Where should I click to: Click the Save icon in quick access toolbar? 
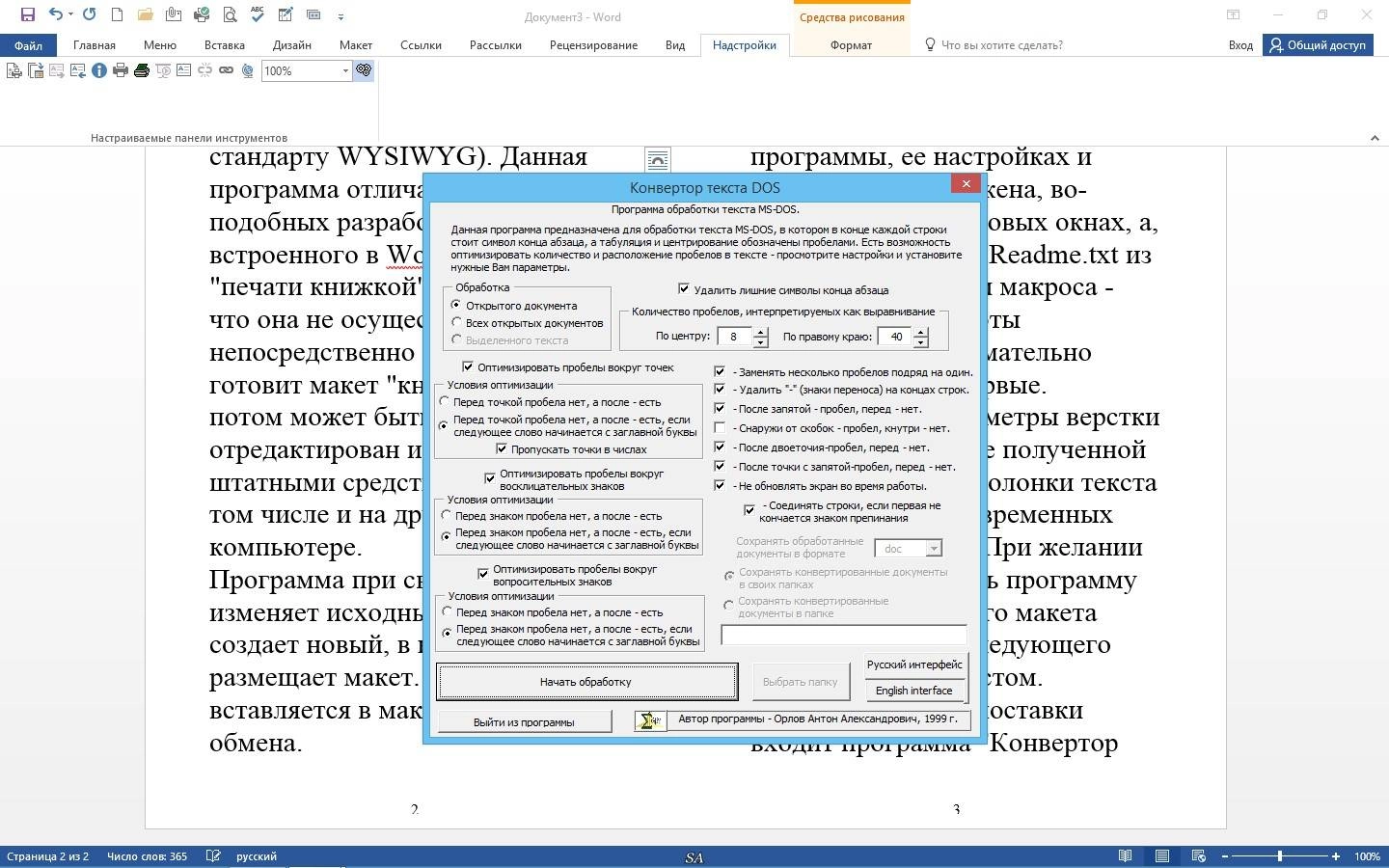(27, 14)
